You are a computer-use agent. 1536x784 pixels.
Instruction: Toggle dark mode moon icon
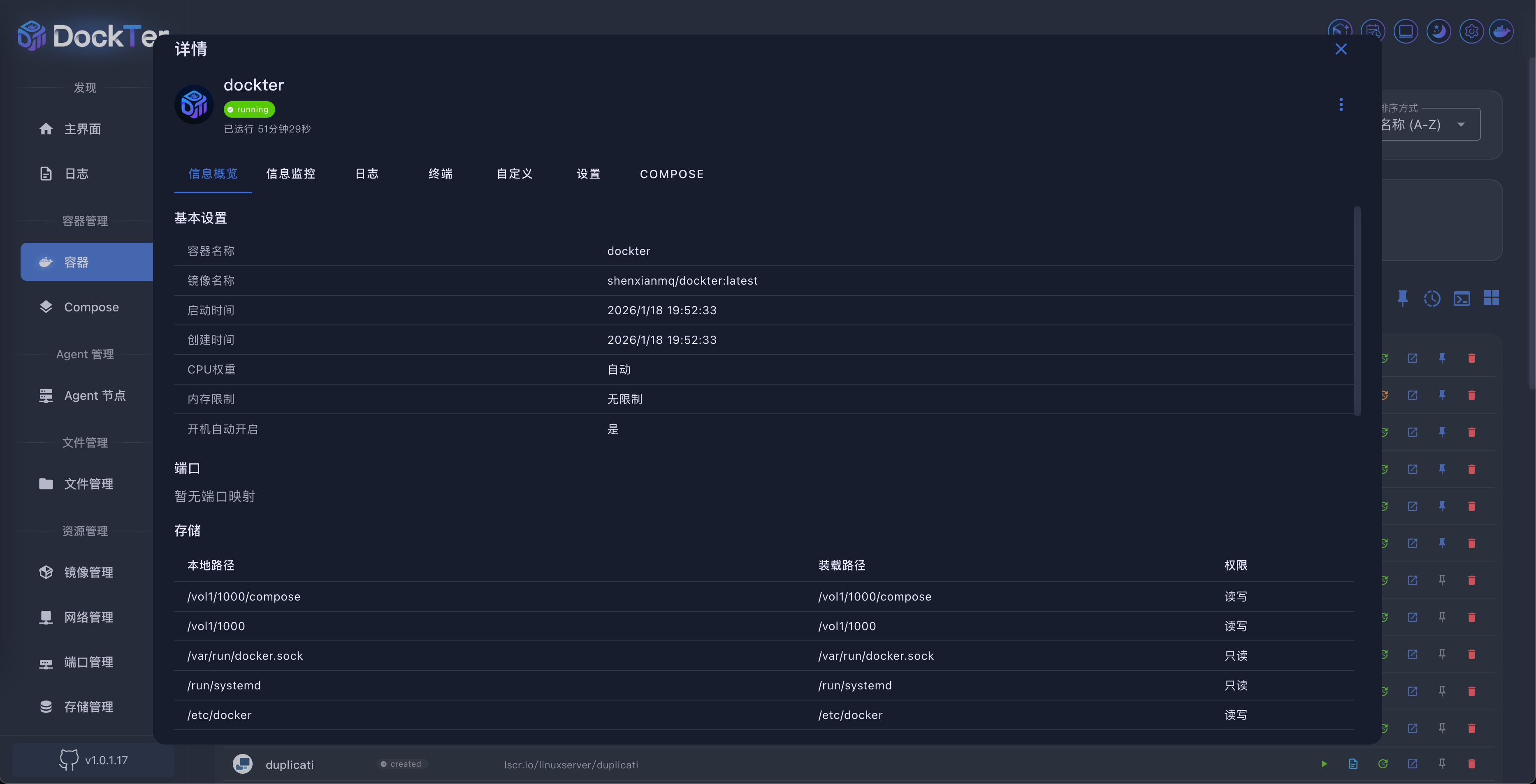coord(1438,31)
